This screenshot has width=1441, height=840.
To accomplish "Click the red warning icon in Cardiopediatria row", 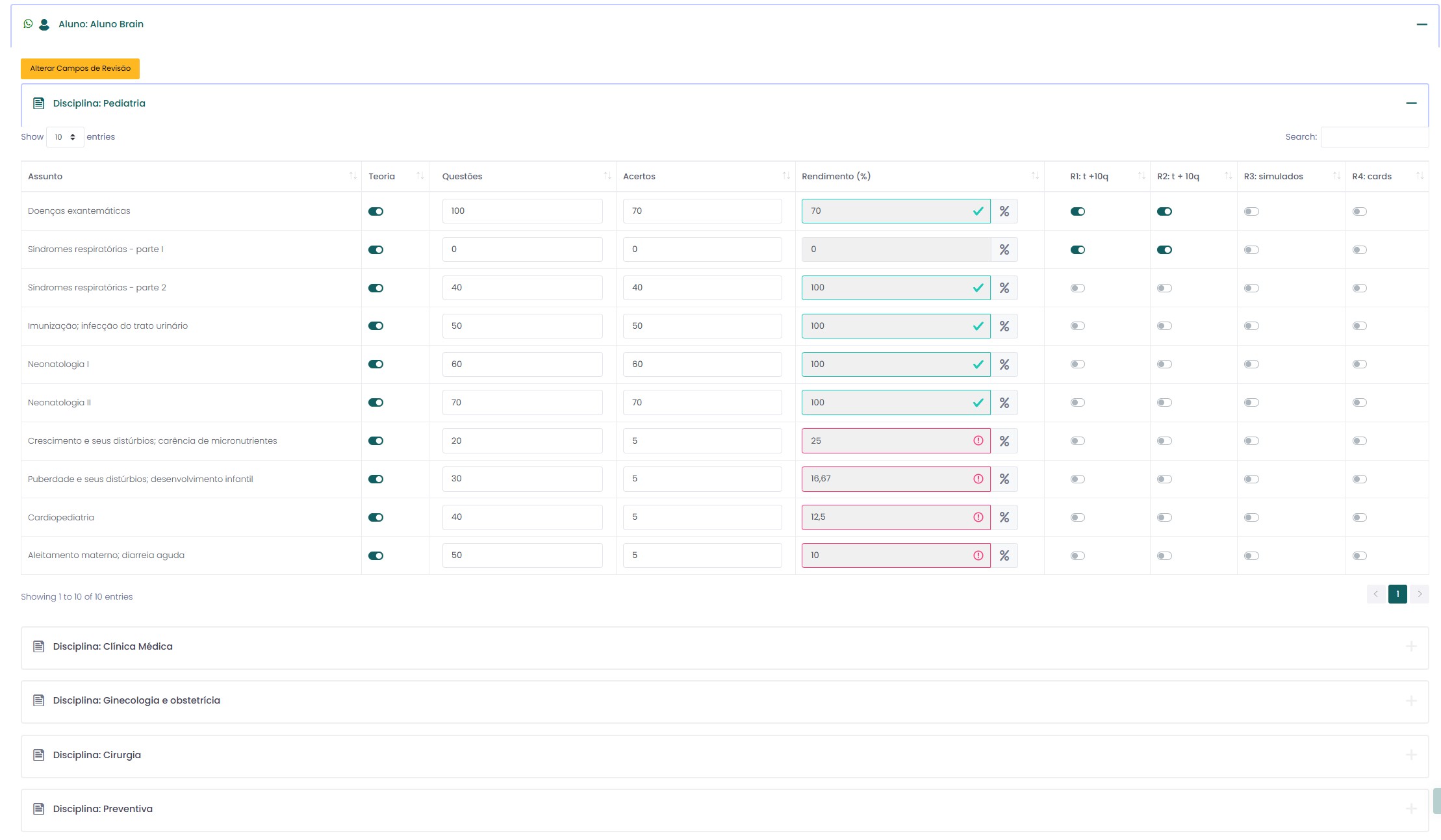I will (978, 517).
